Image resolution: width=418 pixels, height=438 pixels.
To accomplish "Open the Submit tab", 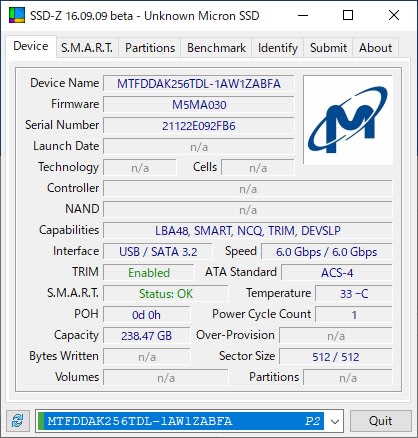I will (328, 48).
